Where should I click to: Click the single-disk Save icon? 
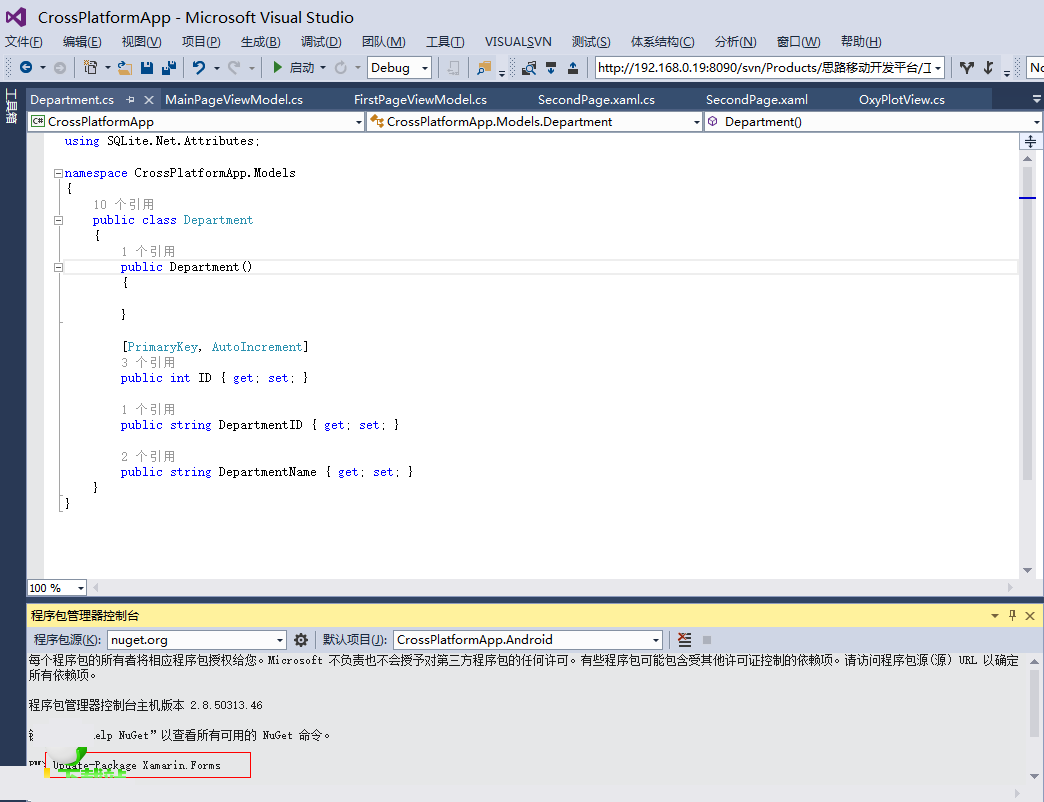(x=147, y=68)
